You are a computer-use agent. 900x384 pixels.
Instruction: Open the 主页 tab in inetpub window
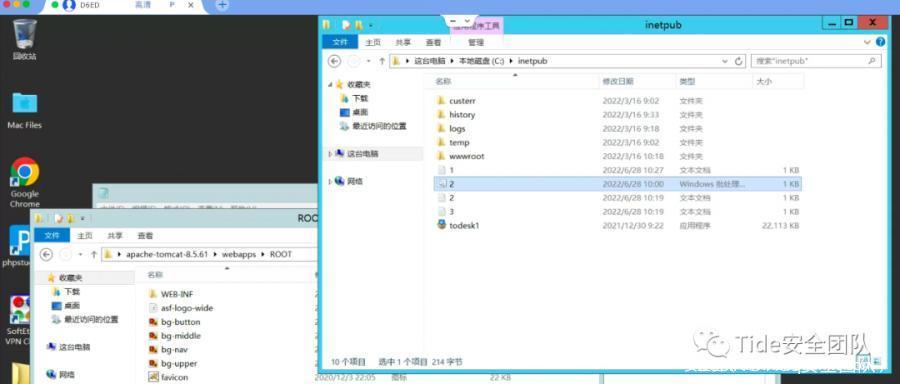(373, 42)
